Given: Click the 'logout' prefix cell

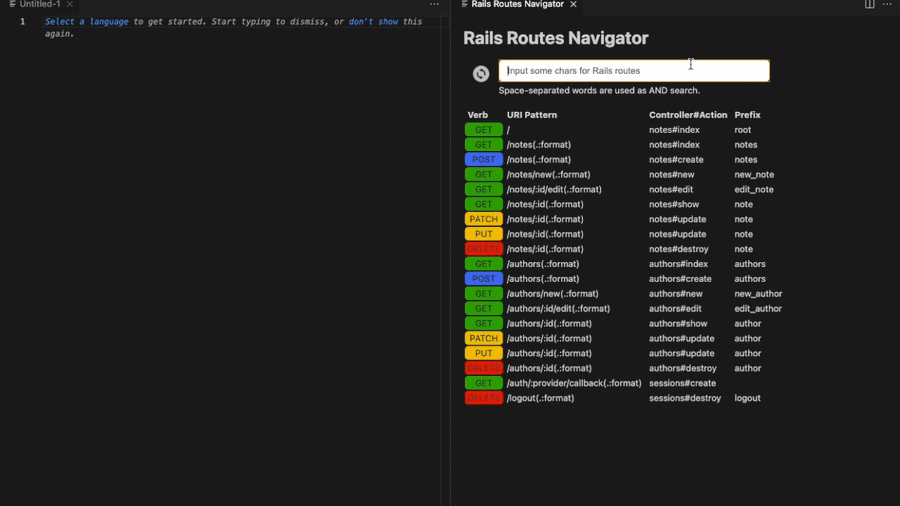Looking at the screenshot, I should tap(747, 398).
